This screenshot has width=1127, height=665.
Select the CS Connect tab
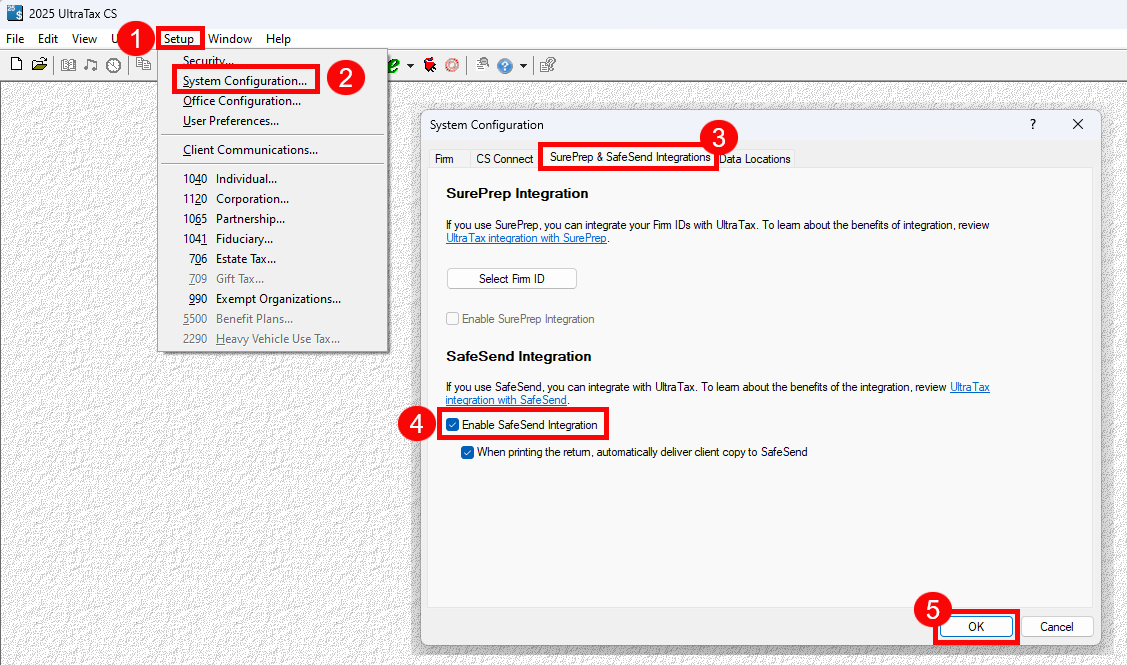coord(504,159)
